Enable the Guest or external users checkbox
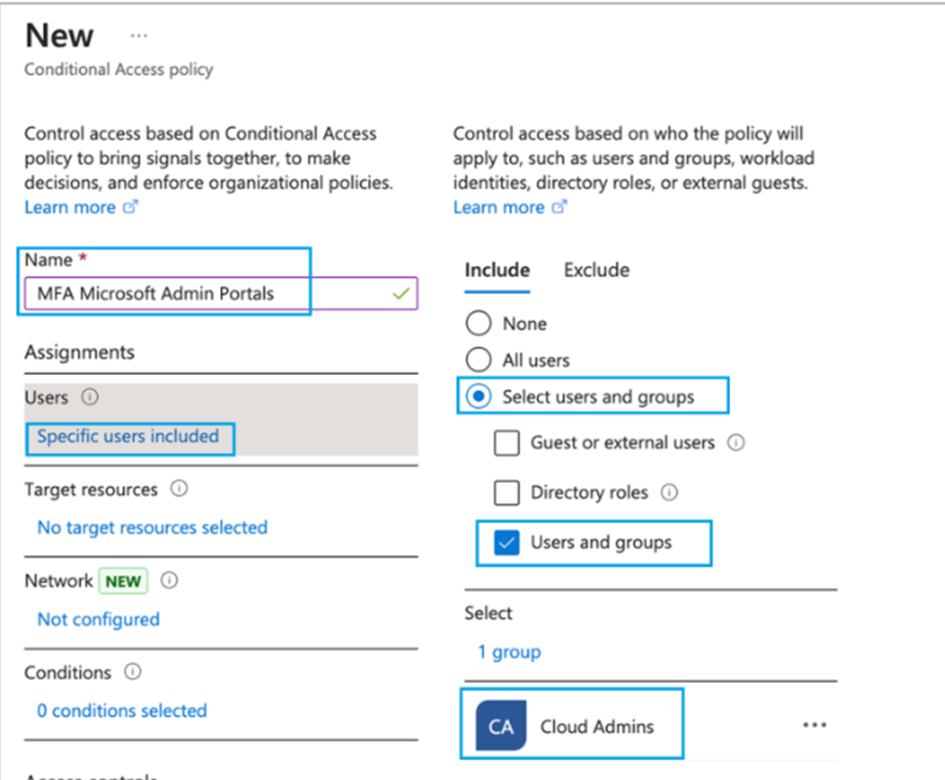The image size is (945, 780). (x=507, y=442)
